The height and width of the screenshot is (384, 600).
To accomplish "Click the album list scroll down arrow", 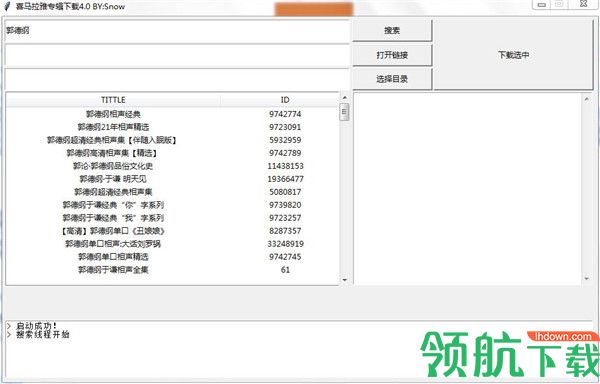I will [x=344, y=280].
